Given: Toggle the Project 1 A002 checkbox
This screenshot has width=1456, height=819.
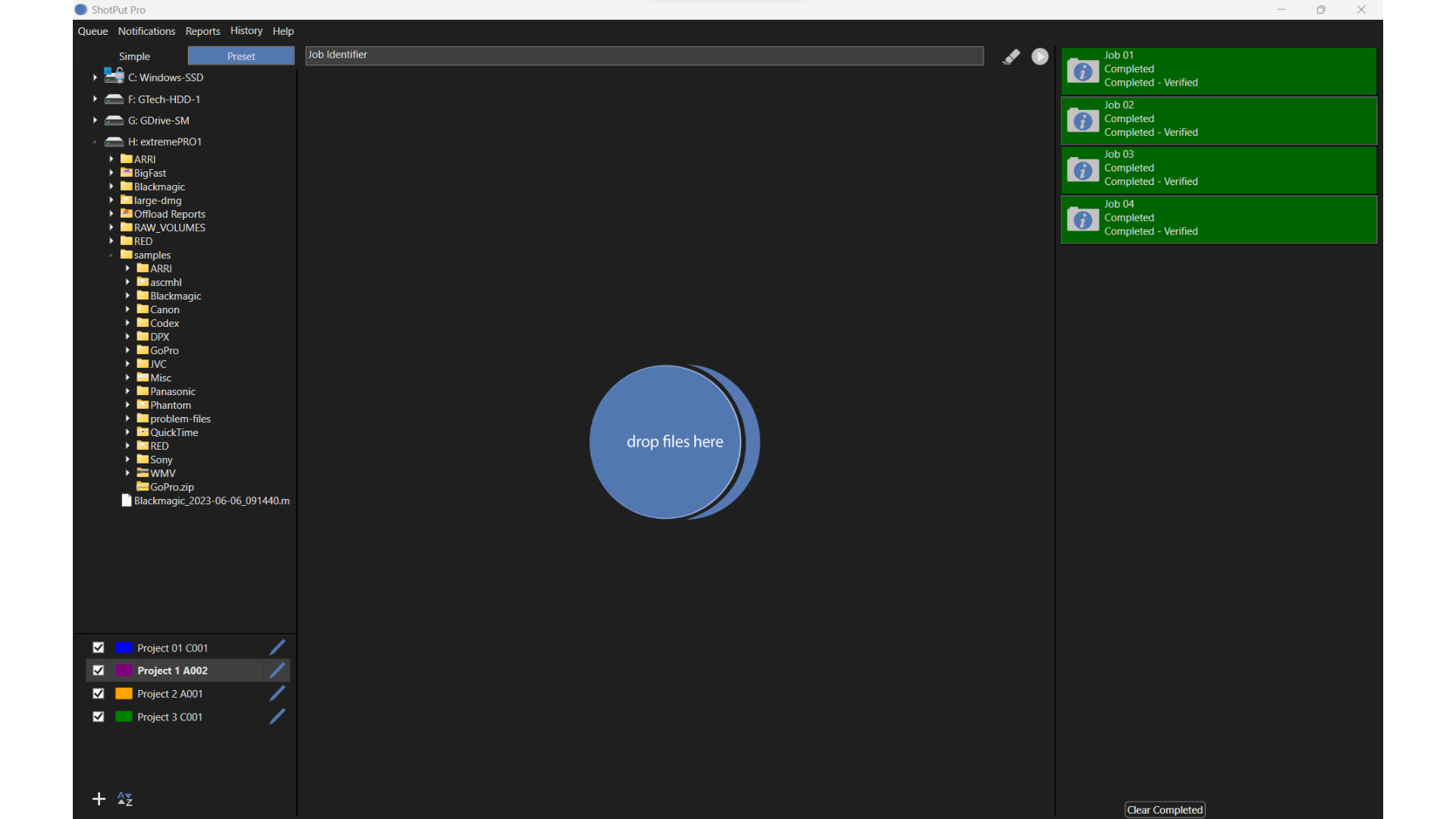Looking at the screenshot, I should [98, 670].
